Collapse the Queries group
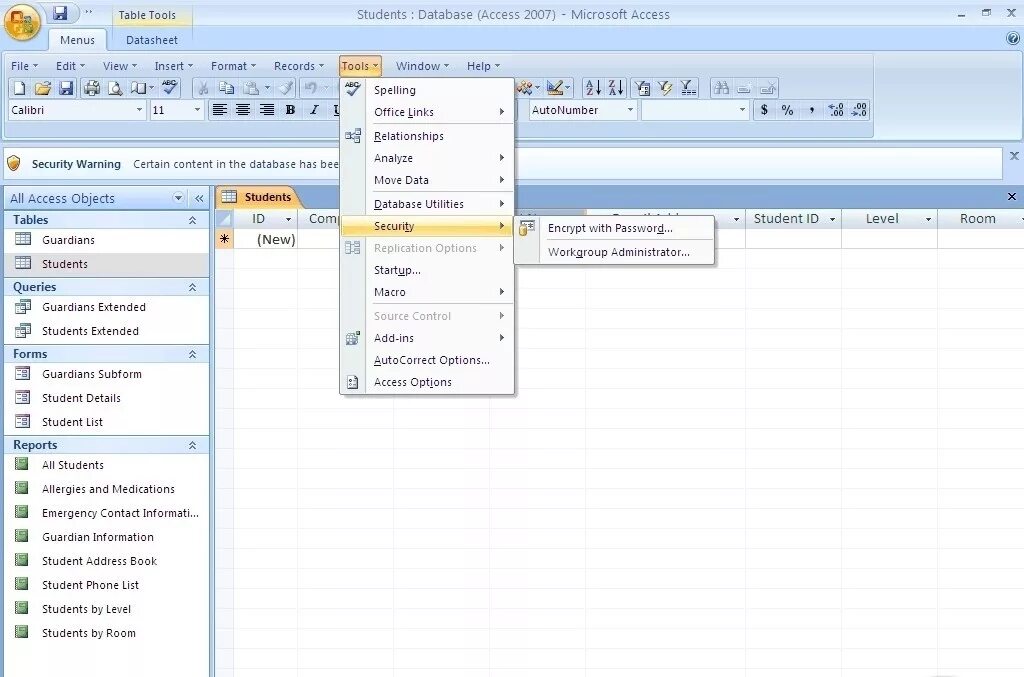Viewport: 1024px width, 677px height. pos(192,287)
